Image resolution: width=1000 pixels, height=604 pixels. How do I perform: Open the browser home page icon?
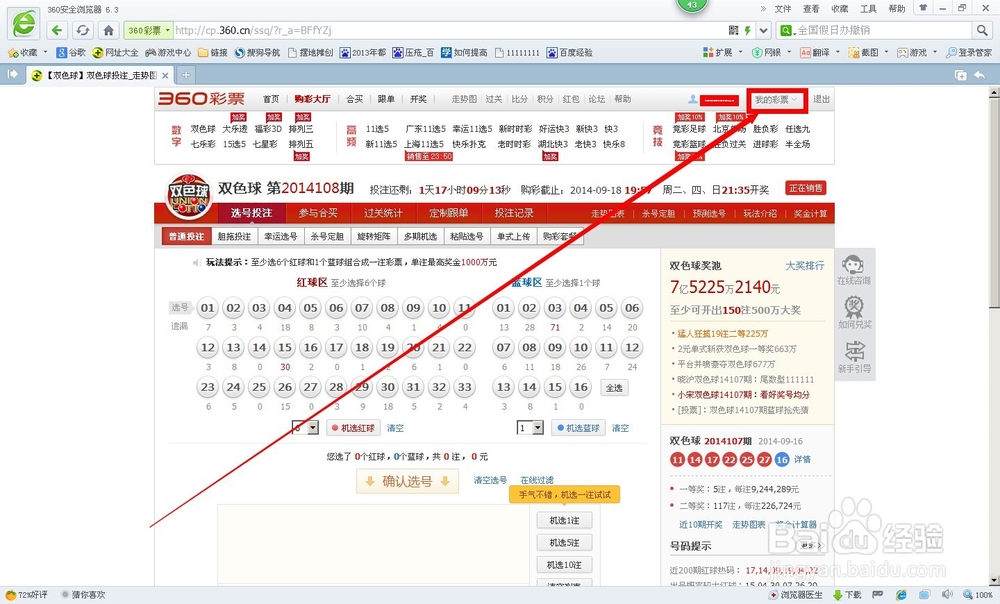pyautogui.click(x=108, y=30)
